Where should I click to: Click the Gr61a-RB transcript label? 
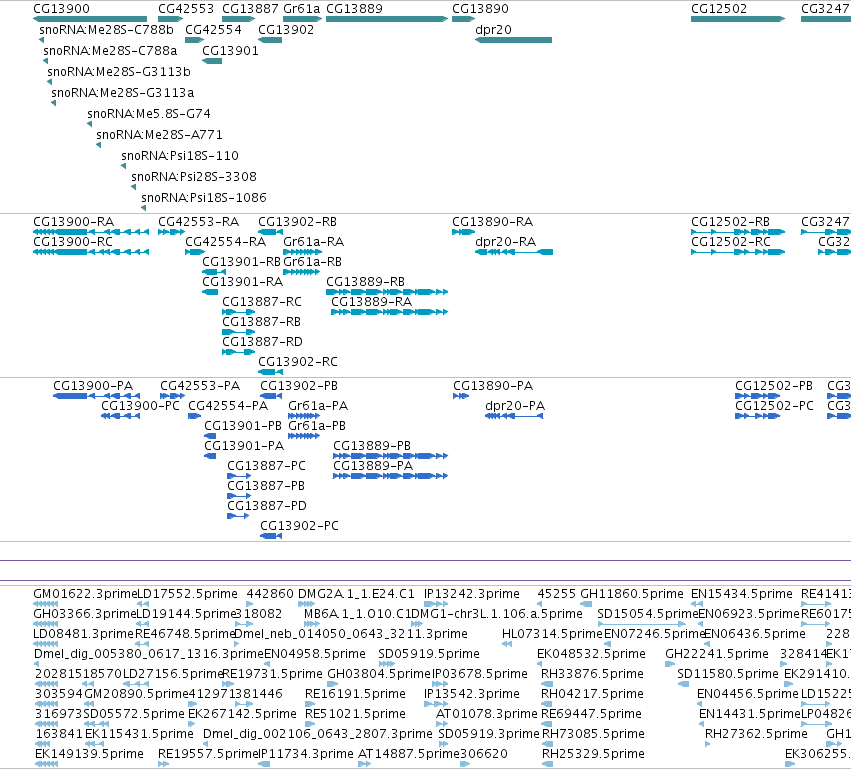coord(313,262)
